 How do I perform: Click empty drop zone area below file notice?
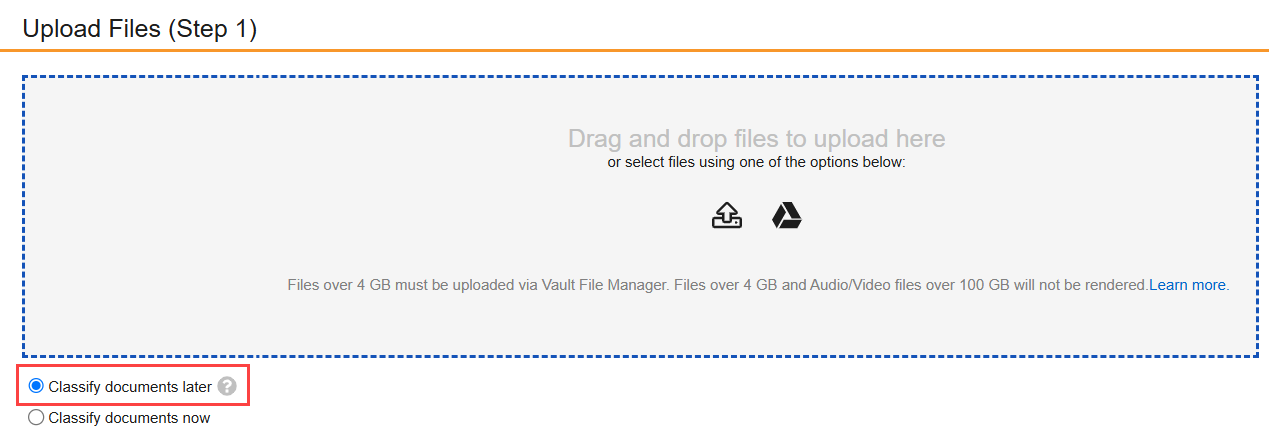tap(640, 325)
